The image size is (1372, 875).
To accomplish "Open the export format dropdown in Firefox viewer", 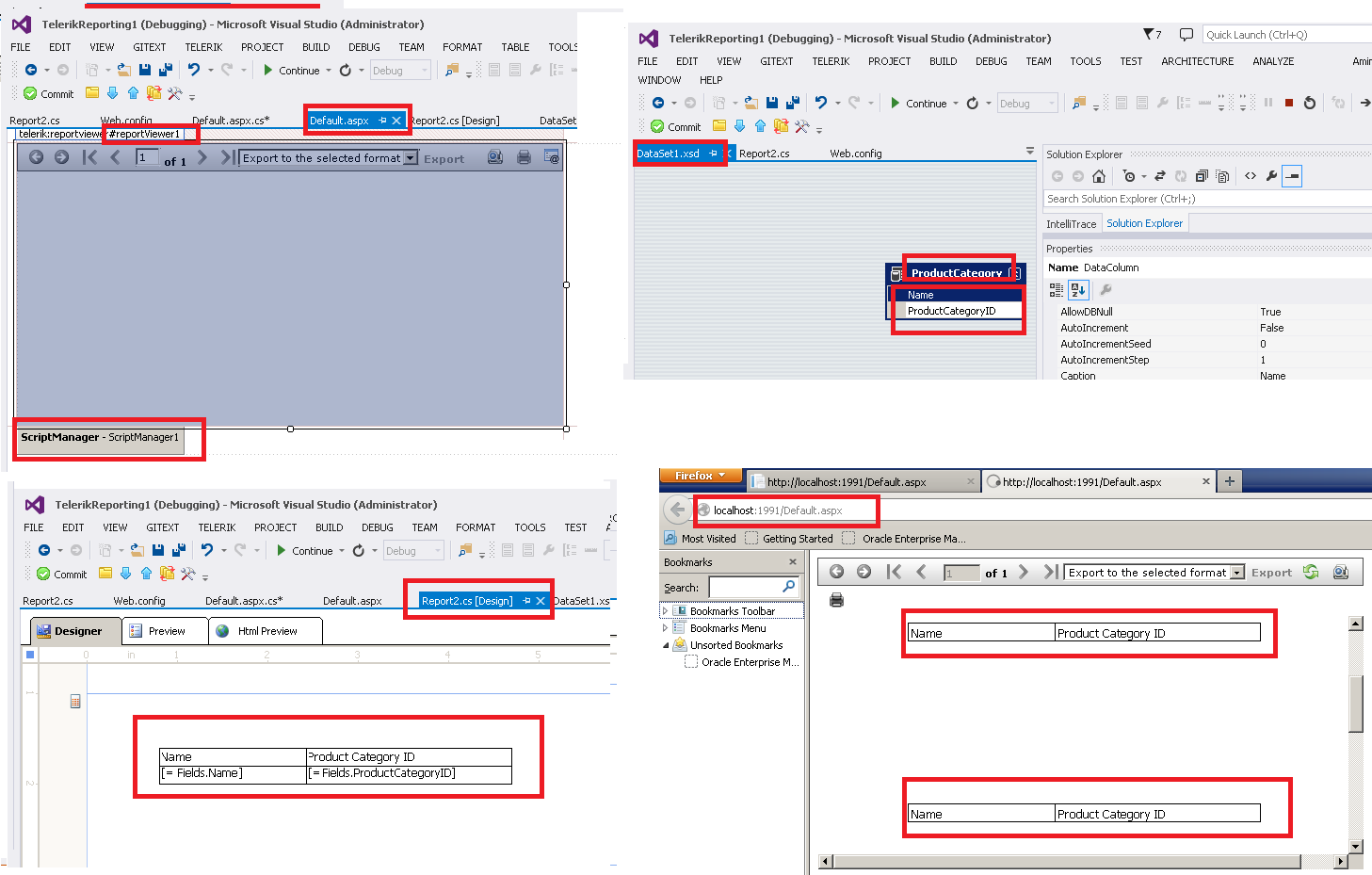I will pyautogui.click(x=1237, y=573).
